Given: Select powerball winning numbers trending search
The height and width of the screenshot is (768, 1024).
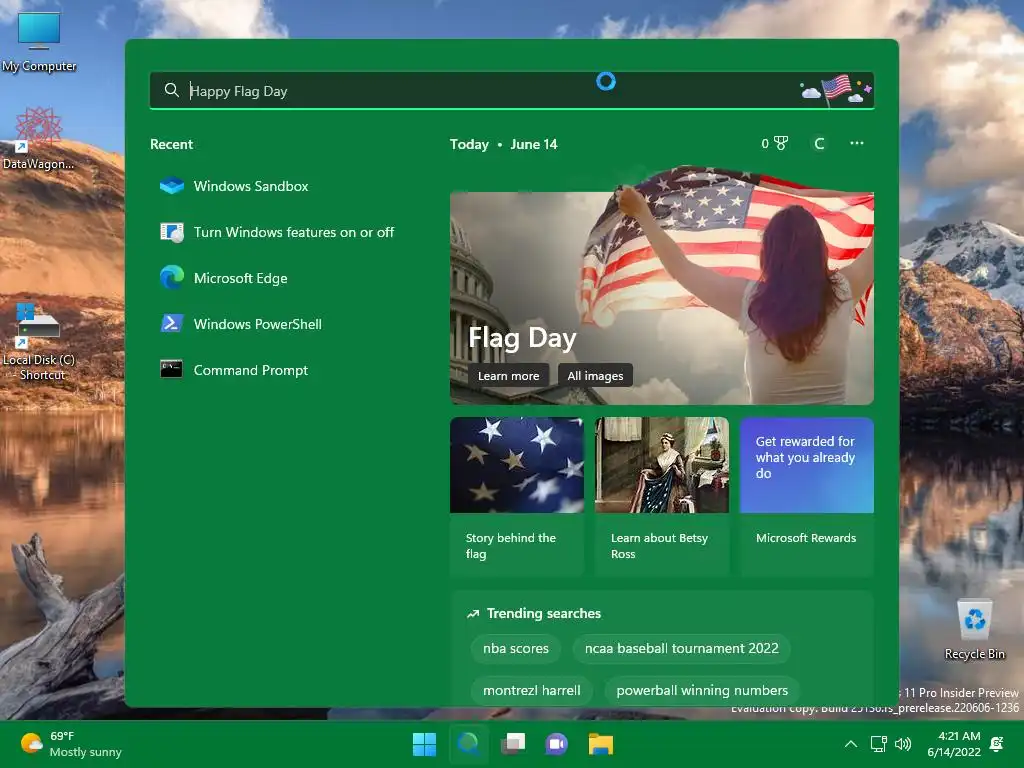Looking at the screenshot, I should (x=702, y=690).
